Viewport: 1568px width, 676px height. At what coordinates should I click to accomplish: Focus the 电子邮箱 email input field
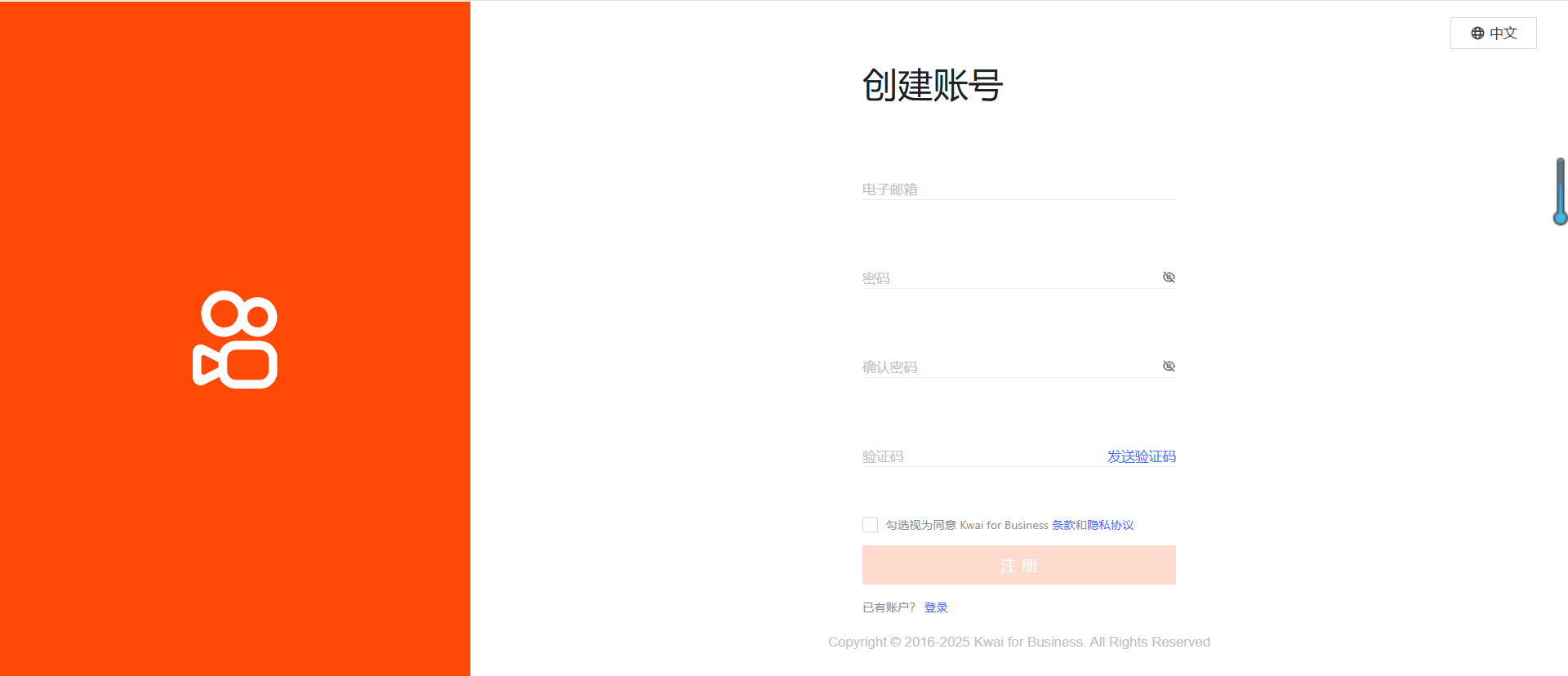[1018, 189]
